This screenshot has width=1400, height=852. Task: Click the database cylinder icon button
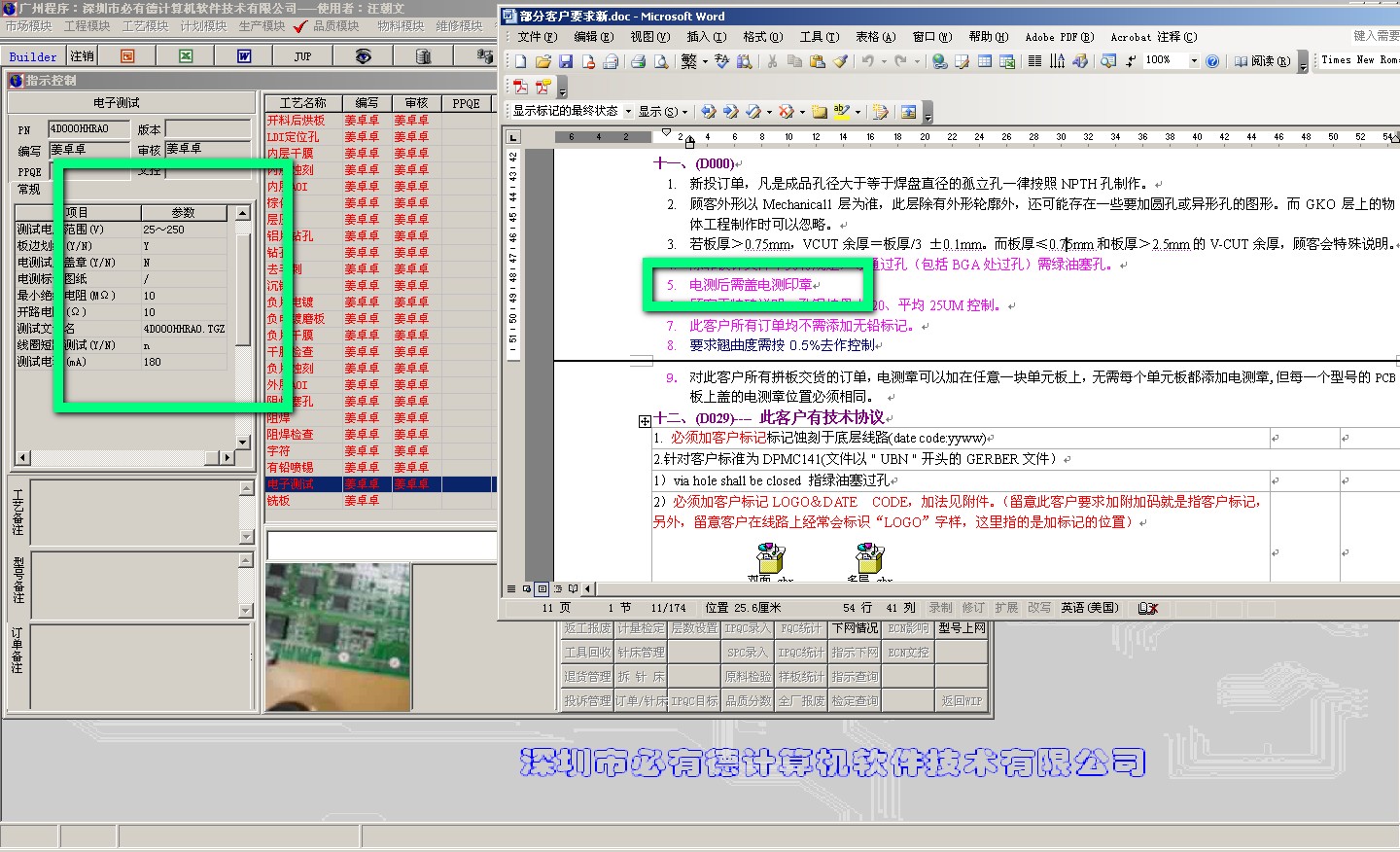pyautogui.click(x=422, y=56)
